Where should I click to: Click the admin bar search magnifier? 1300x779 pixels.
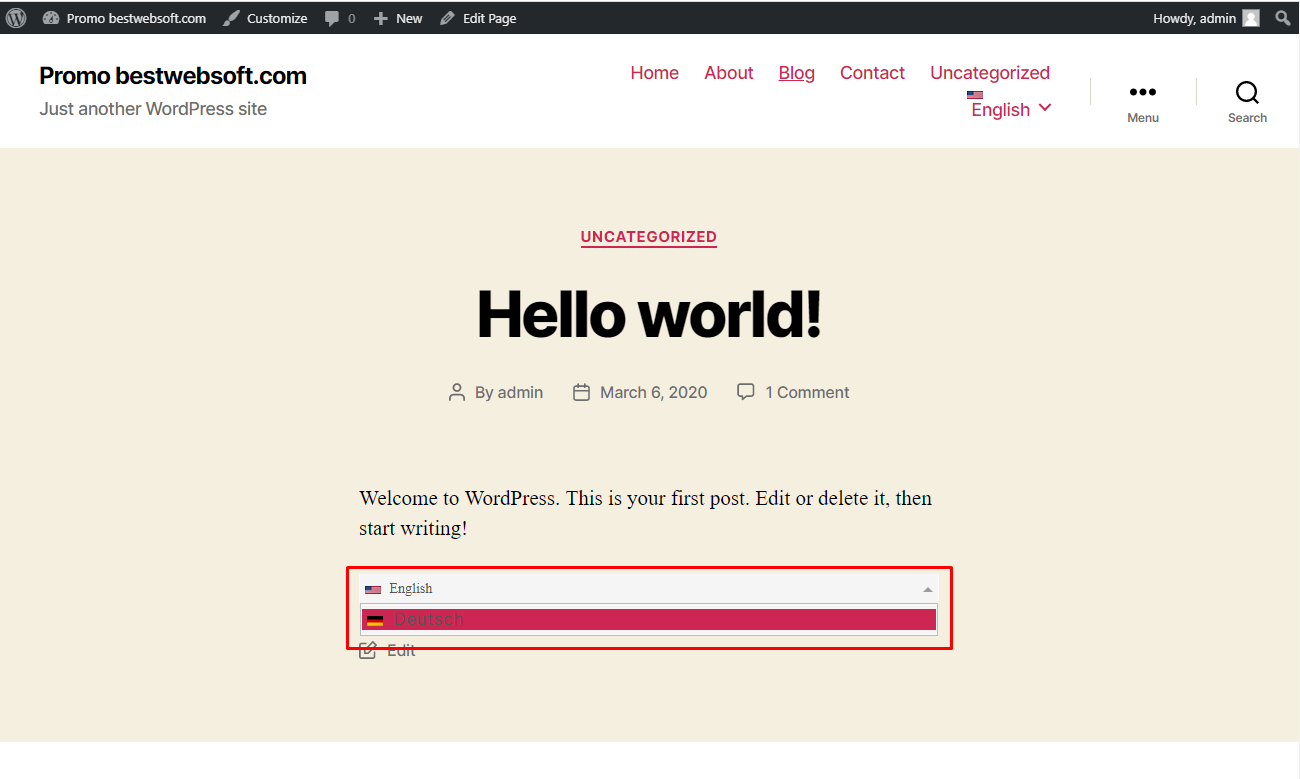(1283, 18)
